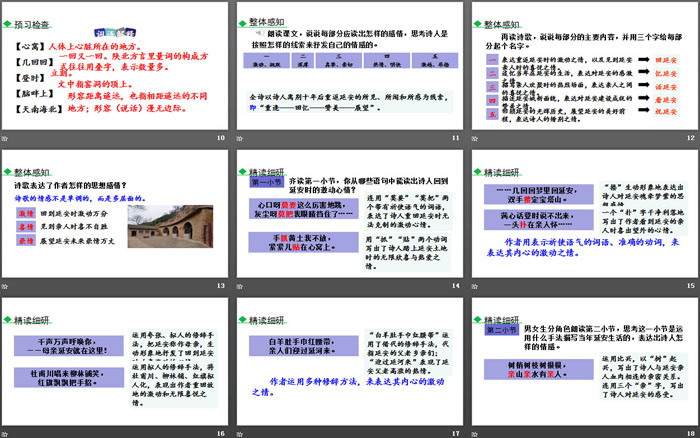Viewport: 700px width, 438px height.
Task: Click the 树梢树枝树根根 verse box
Action: coord(538,369)
